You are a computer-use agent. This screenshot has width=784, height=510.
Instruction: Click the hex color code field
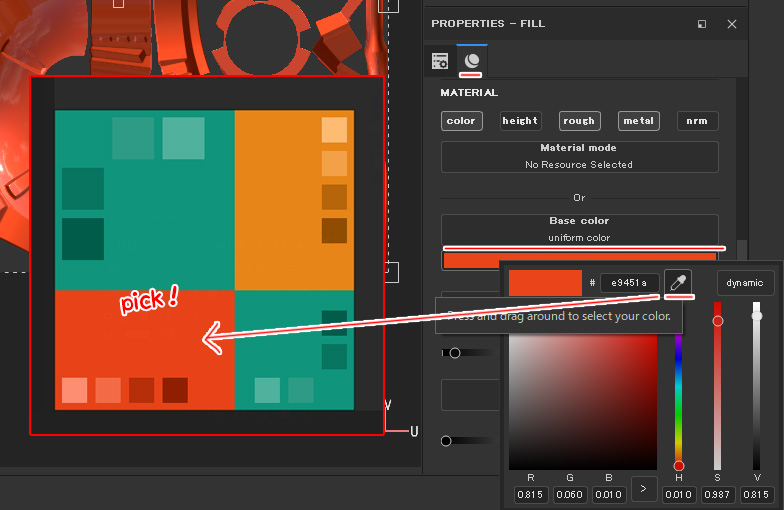629,283
